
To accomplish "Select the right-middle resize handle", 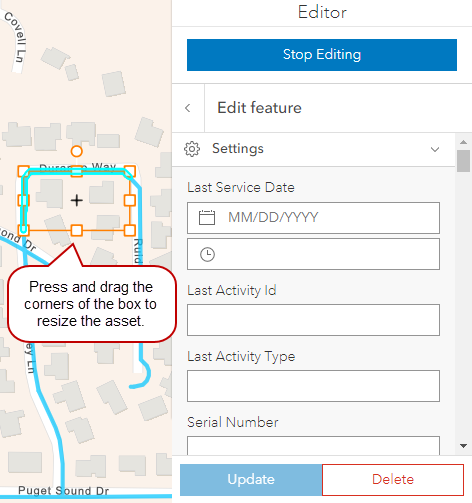I will pyautogui.click(x=130, y=201).
